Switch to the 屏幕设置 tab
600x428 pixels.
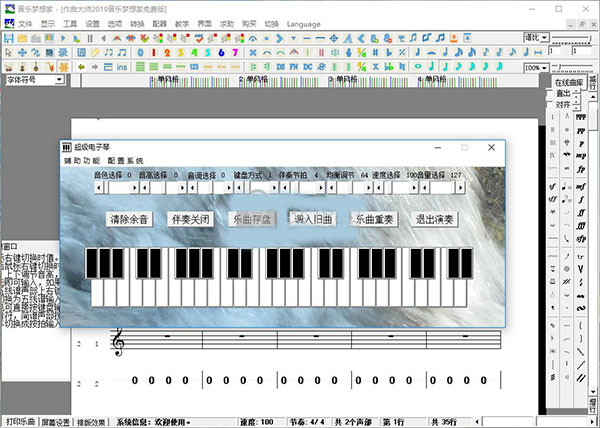click(55, 422)
